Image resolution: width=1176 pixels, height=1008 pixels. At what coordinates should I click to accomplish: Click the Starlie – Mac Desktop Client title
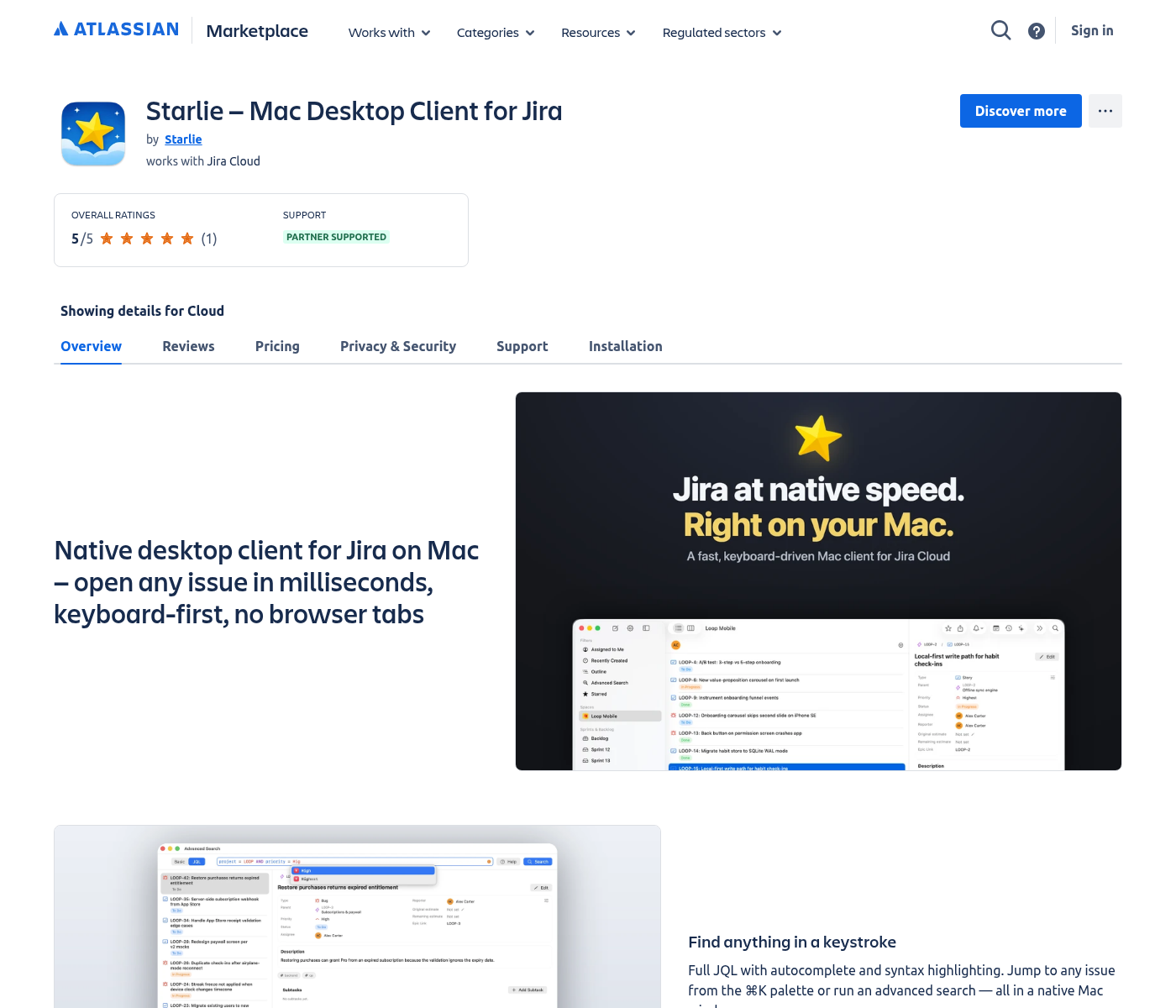354,111
